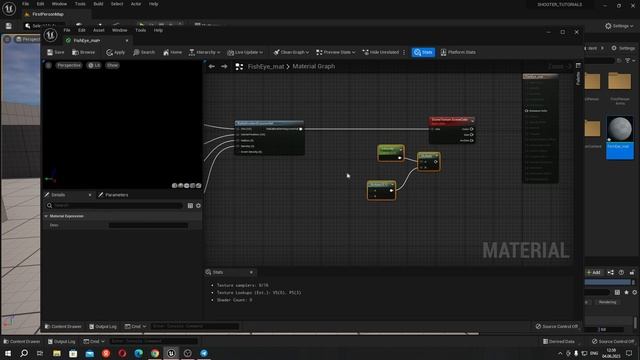Go forward in graph navigation history
This screenshot has height=360, width=640.
[224, 66]
